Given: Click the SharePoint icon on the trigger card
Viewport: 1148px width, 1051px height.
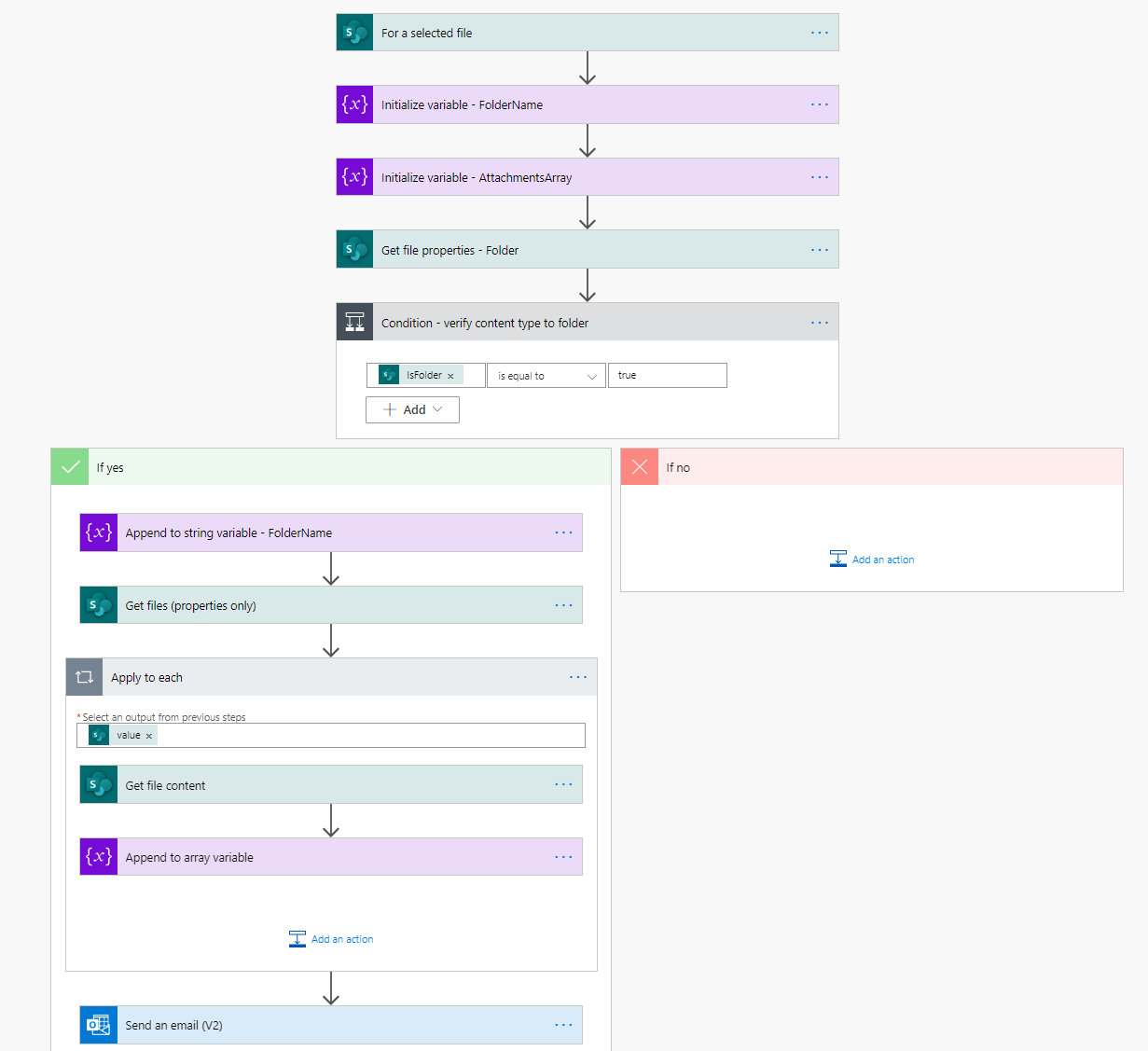Looking at the screenshot, I should coord(354,32).
